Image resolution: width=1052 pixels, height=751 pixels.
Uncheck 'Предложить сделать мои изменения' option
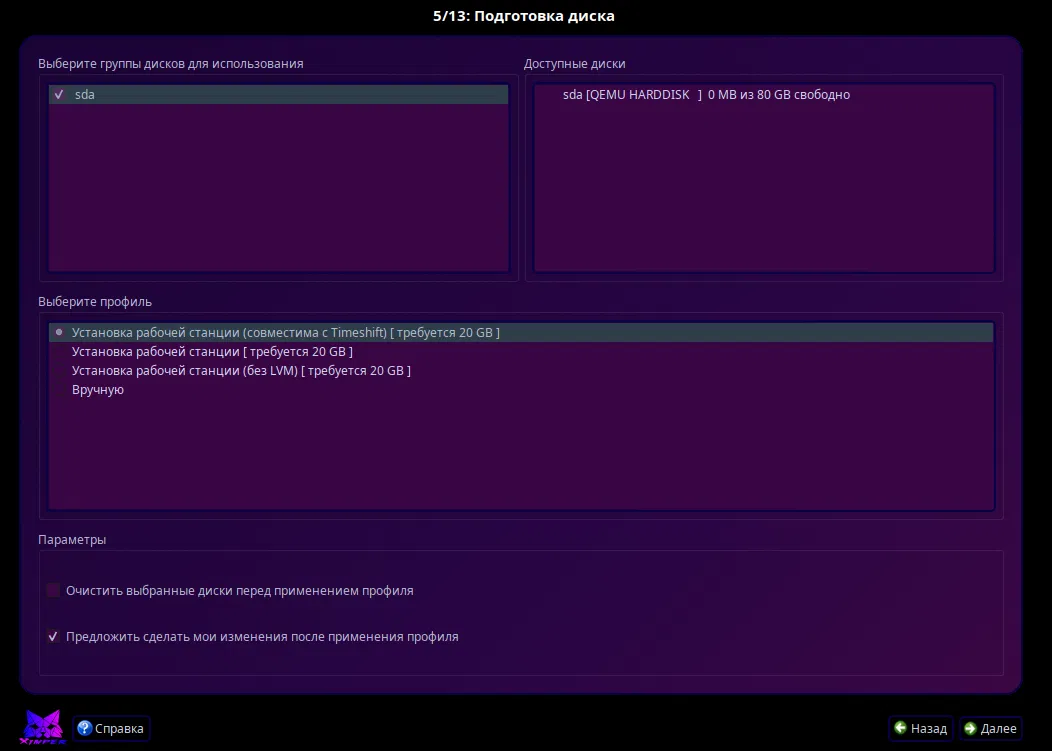click(53, 636)
